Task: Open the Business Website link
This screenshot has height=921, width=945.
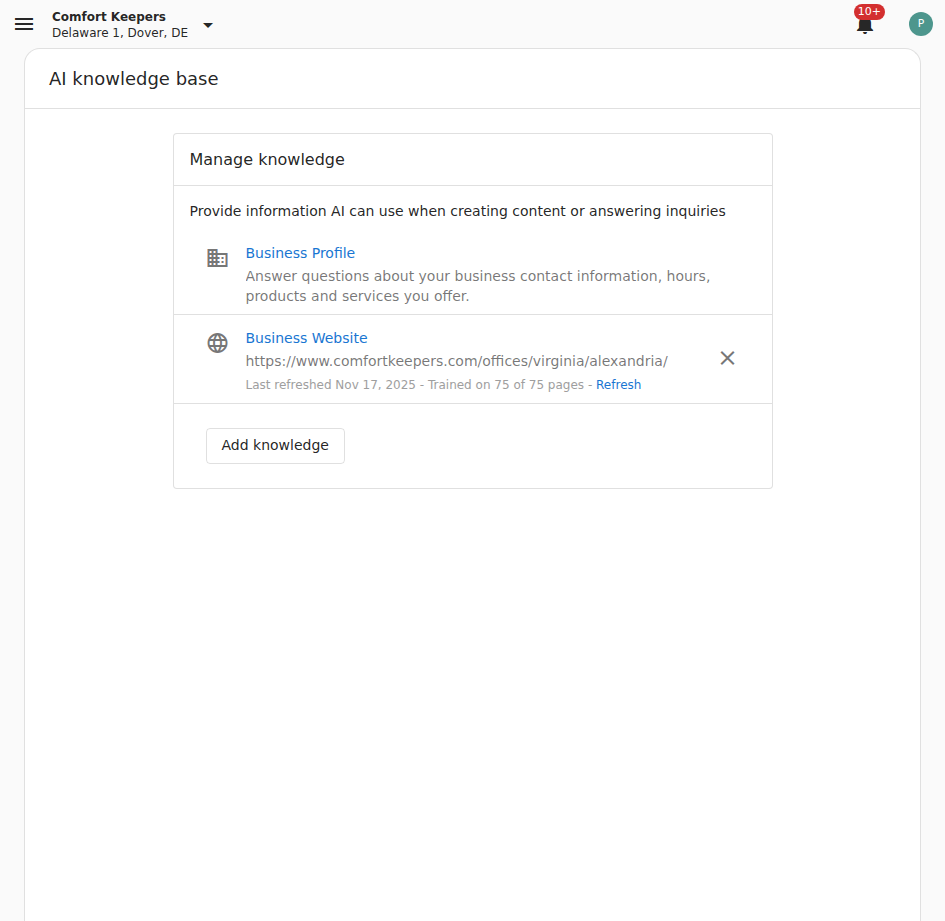Action: [x=306, y=338]
